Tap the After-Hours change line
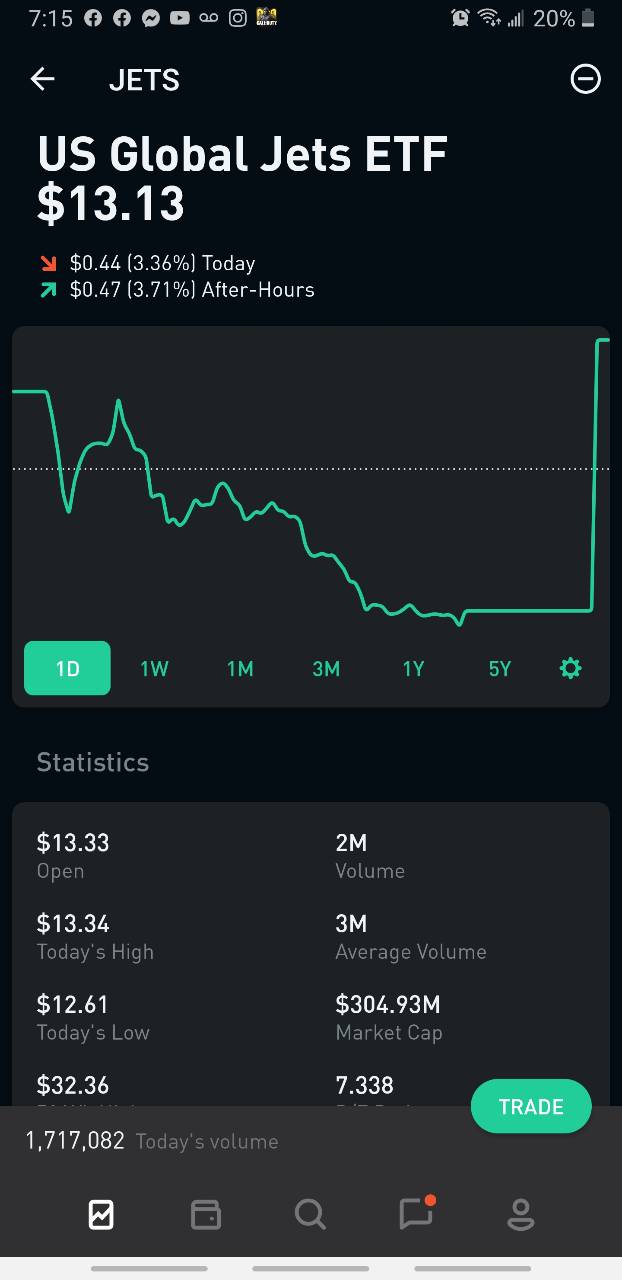Screen dimensions: 622x1280 click(x=177, y=290)
